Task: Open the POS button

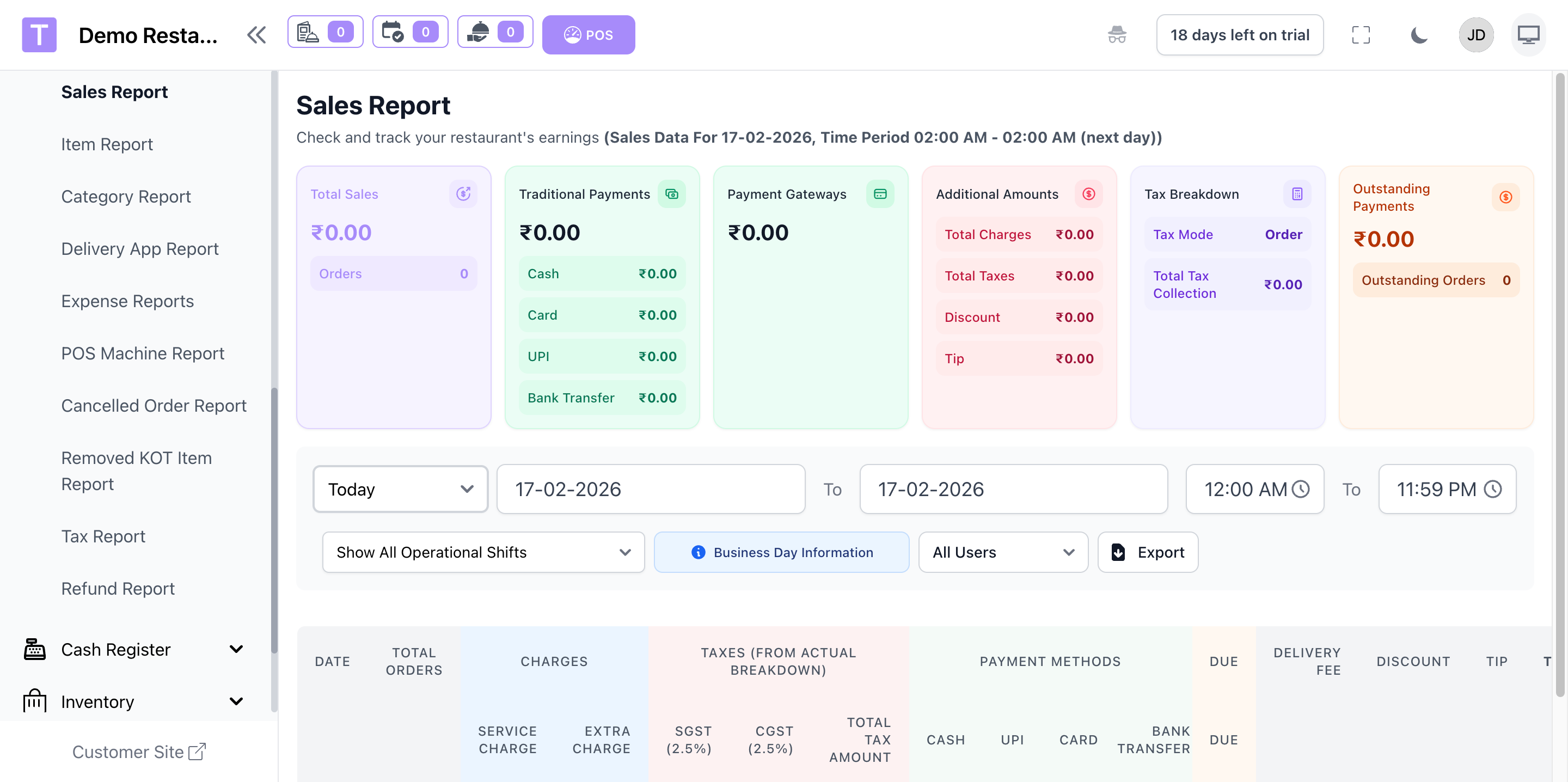Action: 588,35
